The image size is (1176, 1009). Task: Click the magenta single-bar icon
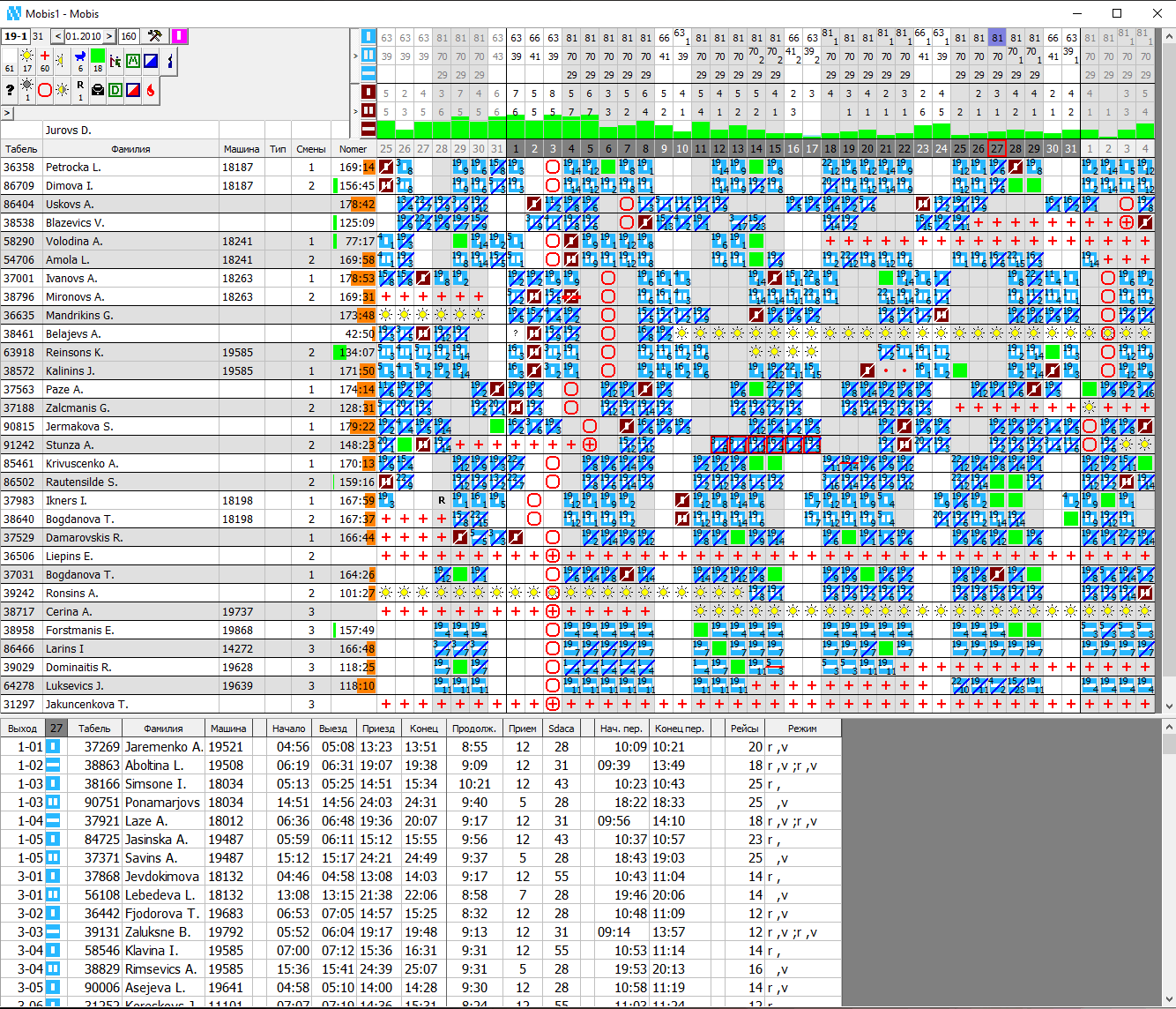coord(179,36)
